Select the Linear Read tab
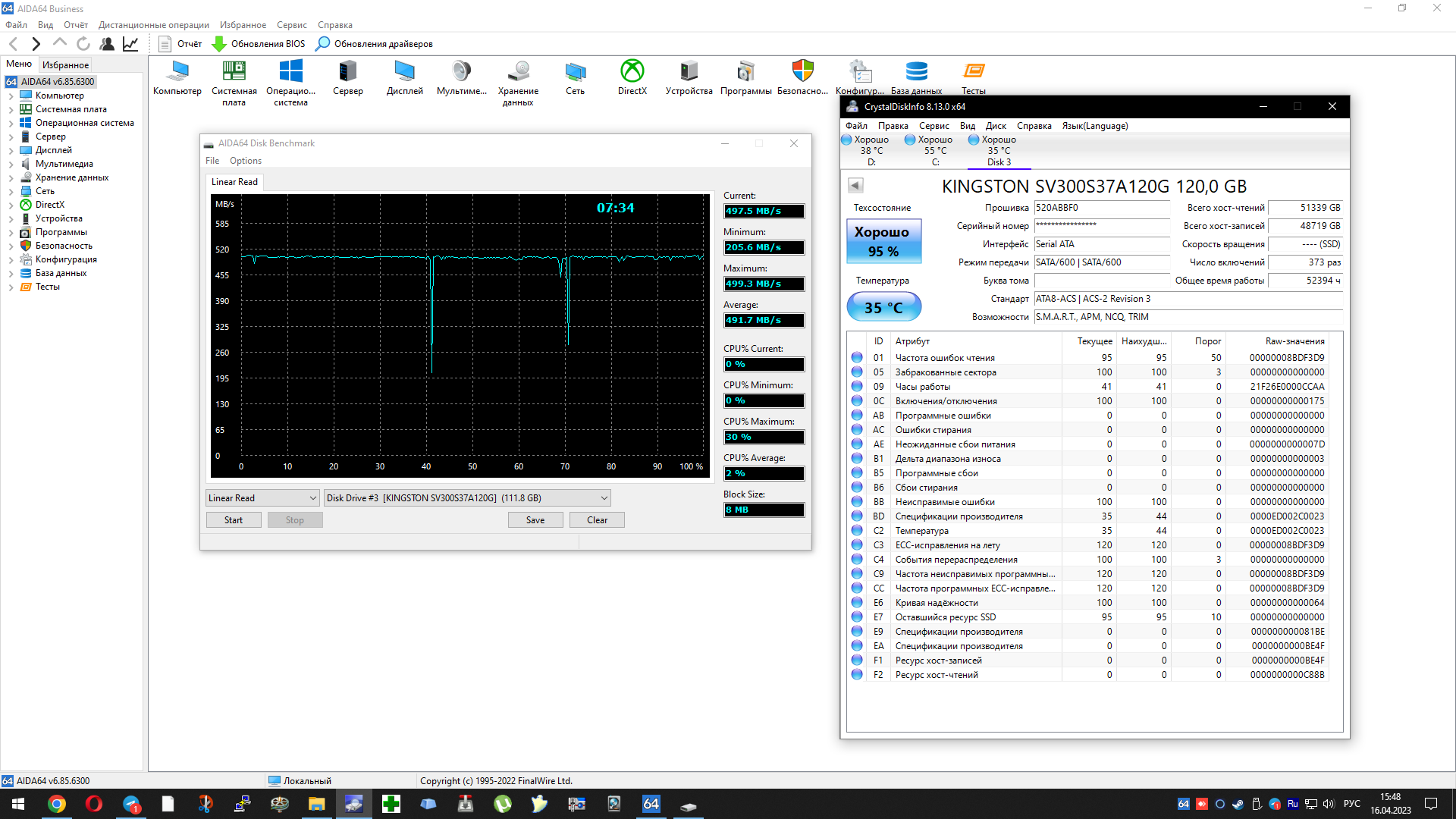 (x=234, y=182)
